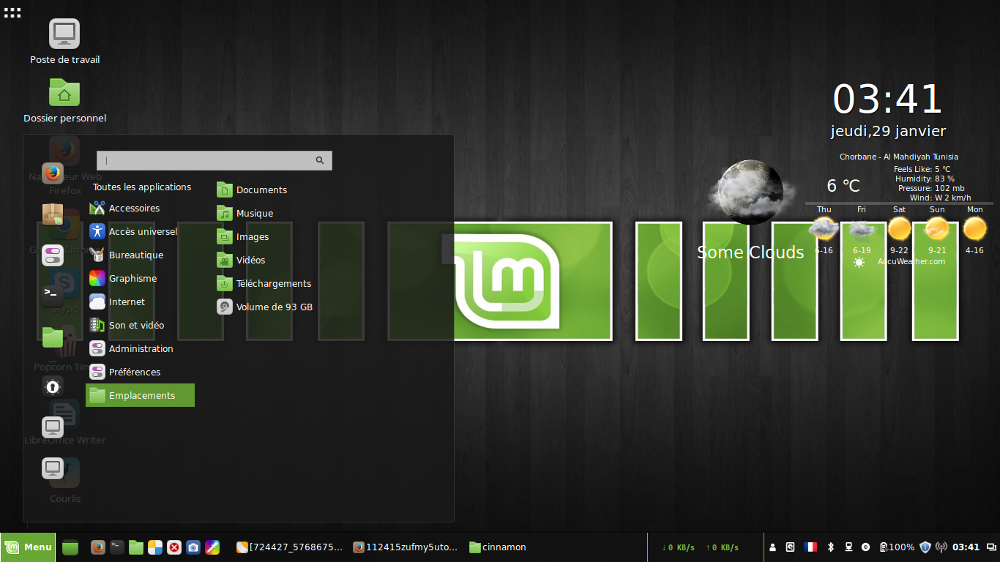Click the menu search field
Screen dimensions: 1000x562
(214, 161)
